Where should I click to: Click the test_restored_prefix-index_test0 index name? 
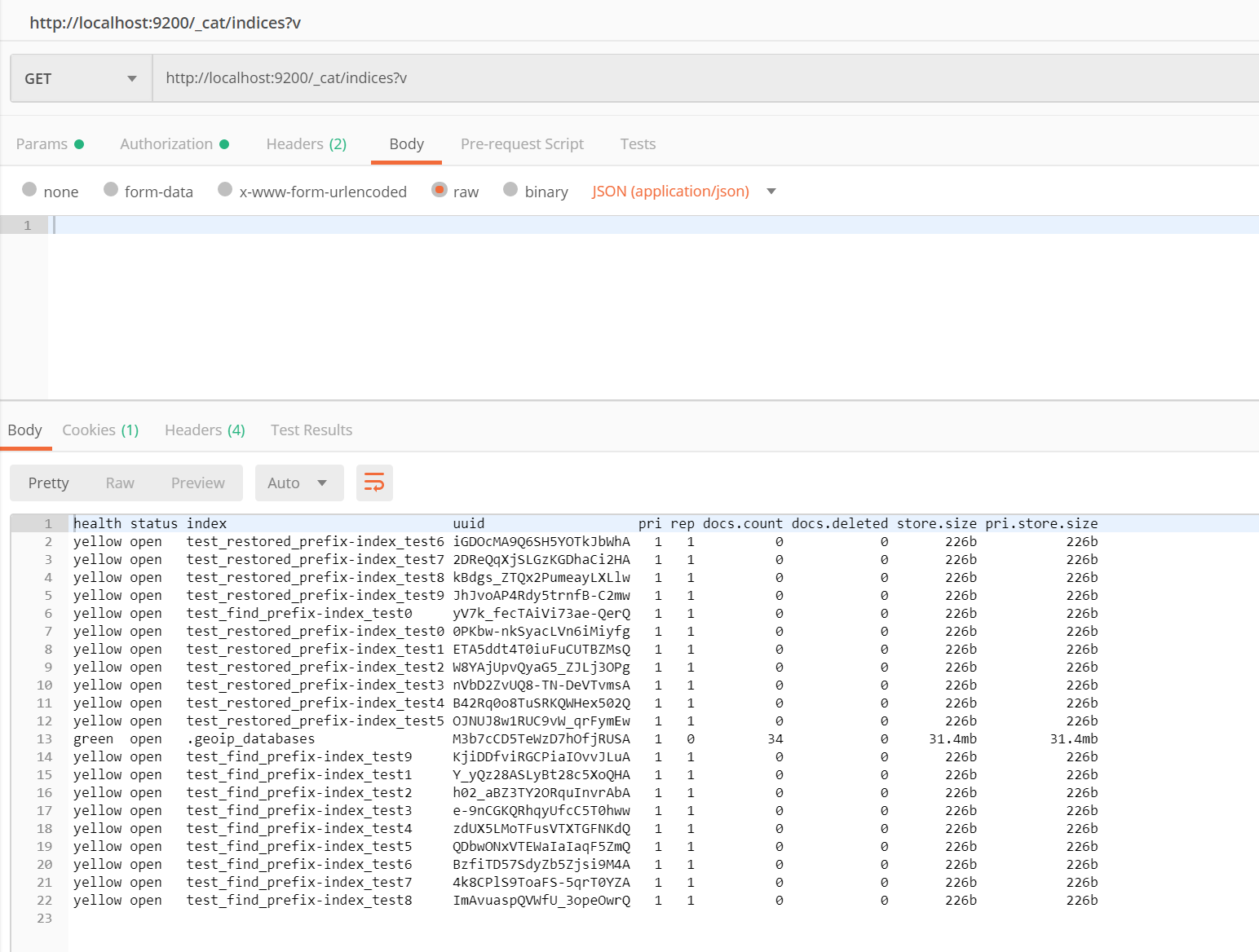pyautogui.click(x=316, y=631)
